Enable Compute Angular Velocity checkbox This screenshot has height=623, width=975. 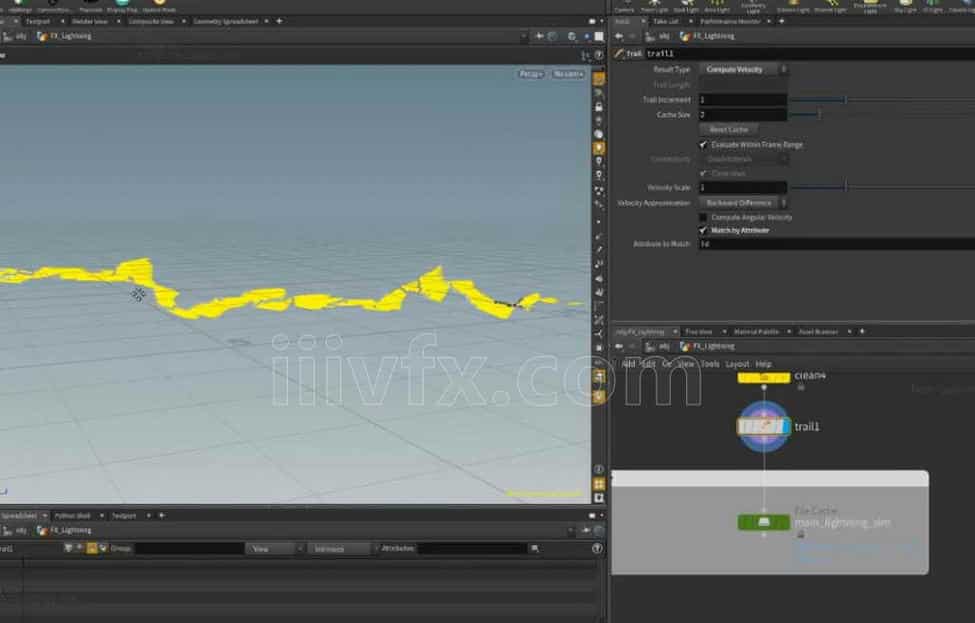(x=703, y=218)
